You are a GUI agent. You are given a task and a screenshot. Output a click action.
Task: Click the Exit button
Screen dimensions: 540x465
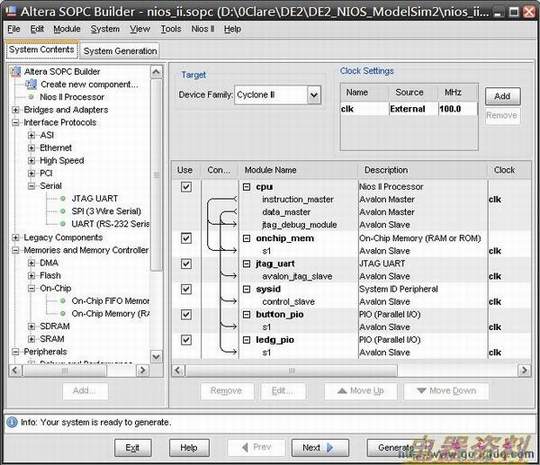pyautogui.click(x=133, y=447)
